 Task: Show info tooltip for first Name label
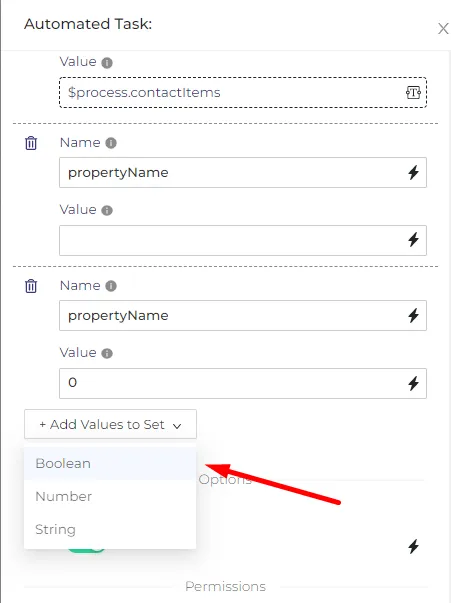click(111, 143)
